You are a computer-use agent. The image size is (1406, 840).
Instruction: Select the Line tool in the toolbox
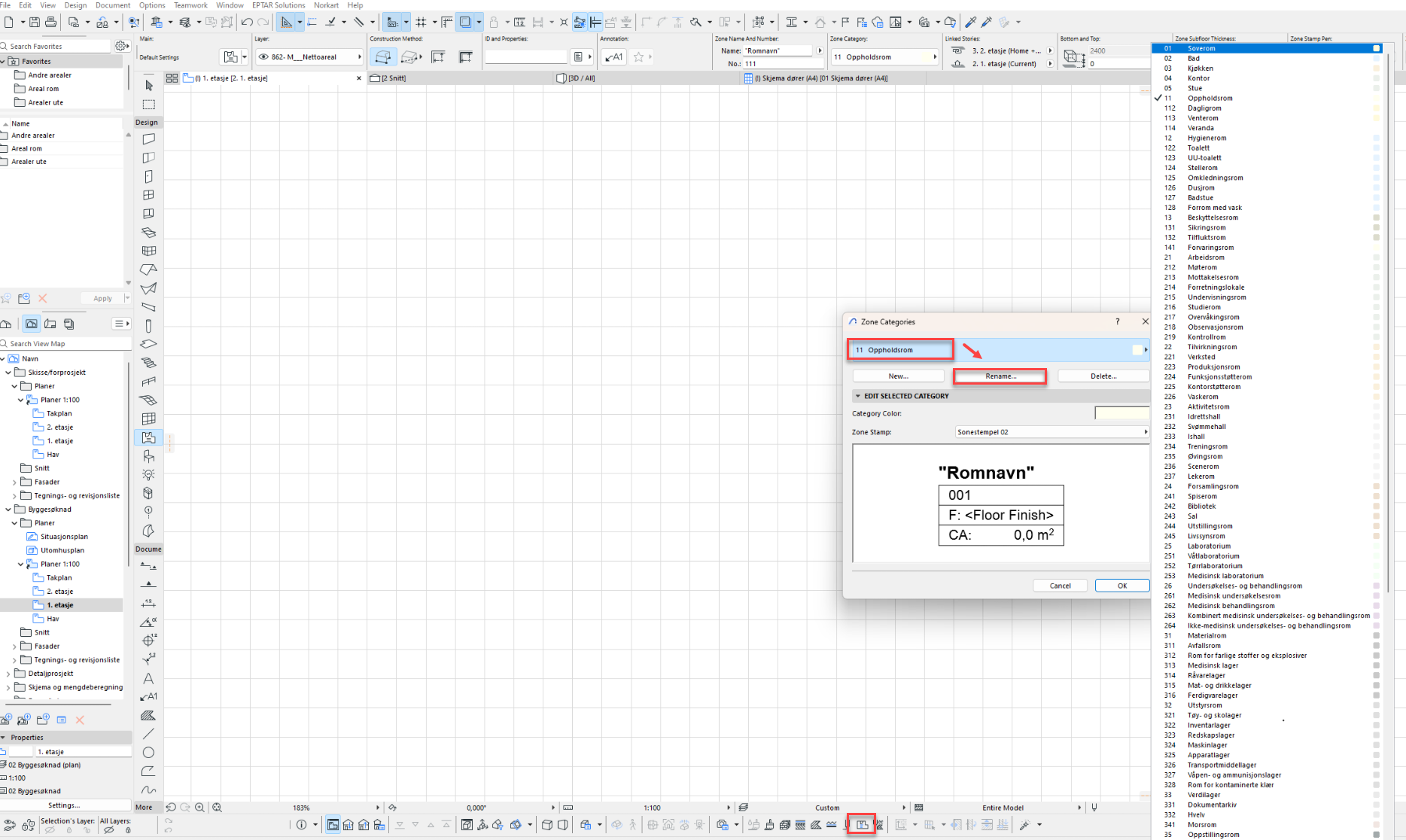coord(148,734)
